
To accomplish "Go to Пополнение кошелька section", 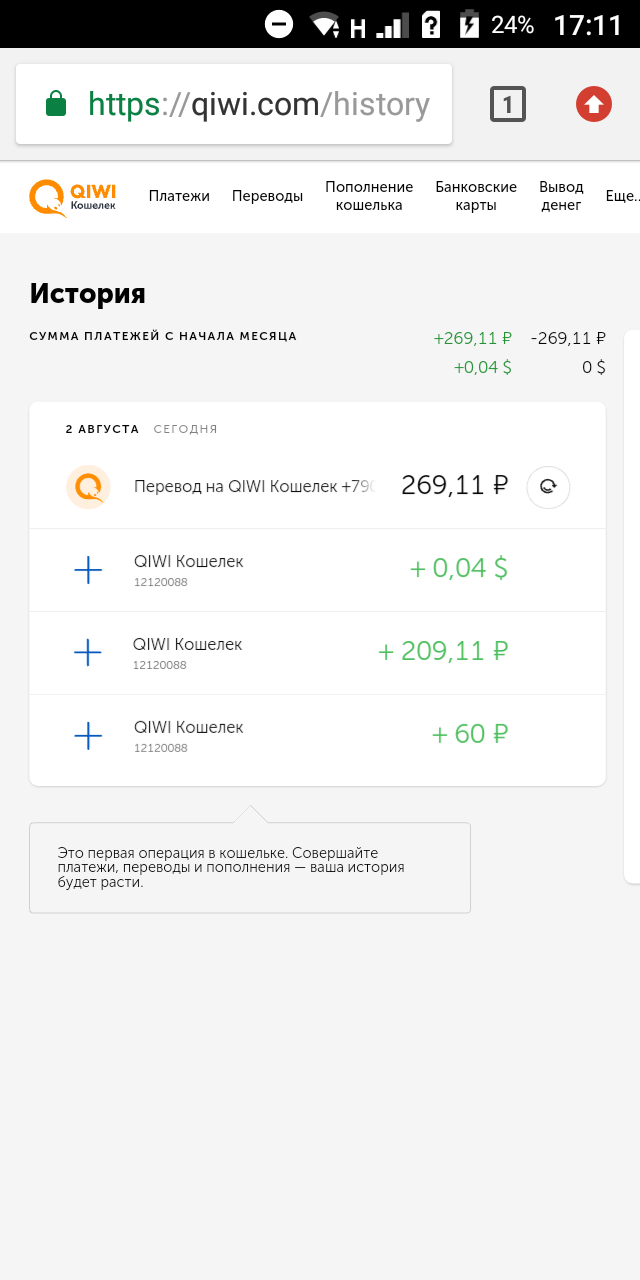I will (369, 196).
